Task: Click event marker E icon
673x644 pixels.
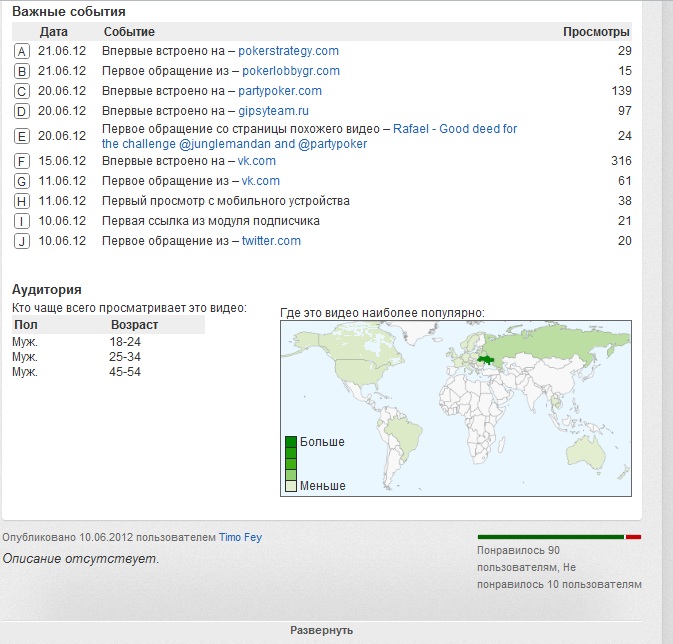Action: (21, 136)
